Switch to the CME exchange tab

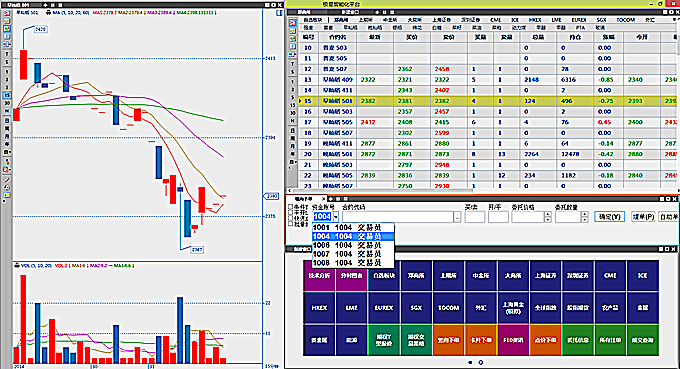496,20
